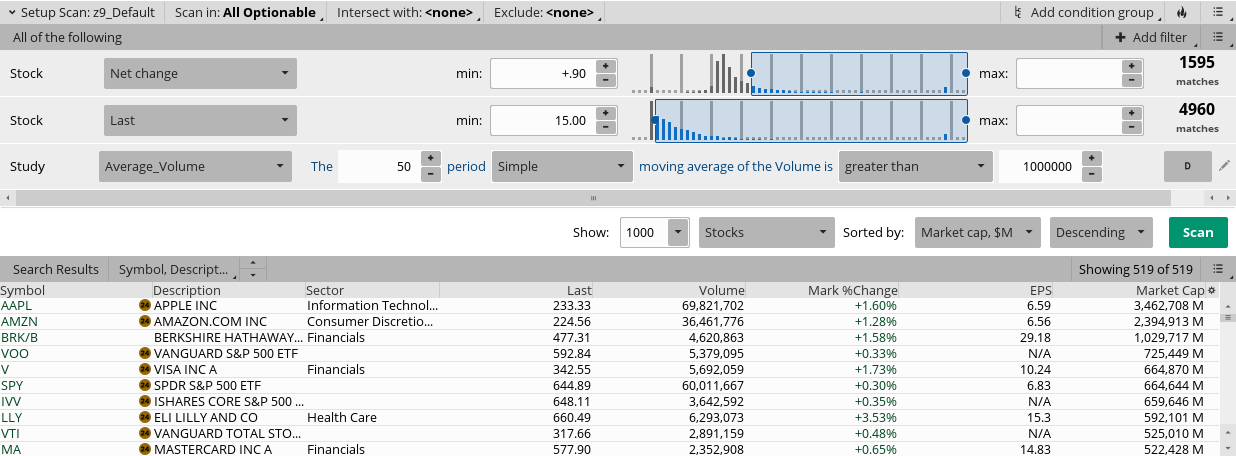Image resolution: width=1236 pixels, height=456 pixels.
Task: Click the up arrow next to Symbol, Descript...
Action: (254, 264)
